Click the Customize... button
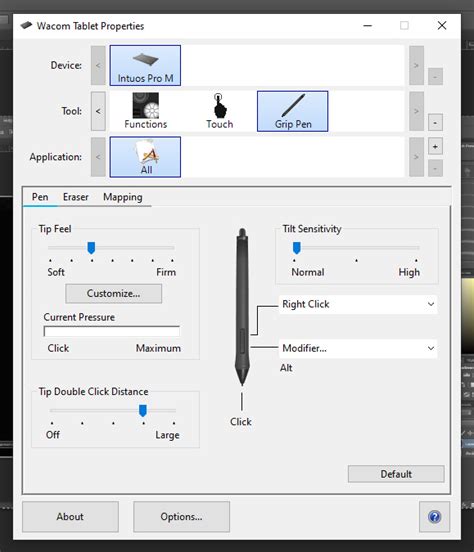 pos(114,294)
